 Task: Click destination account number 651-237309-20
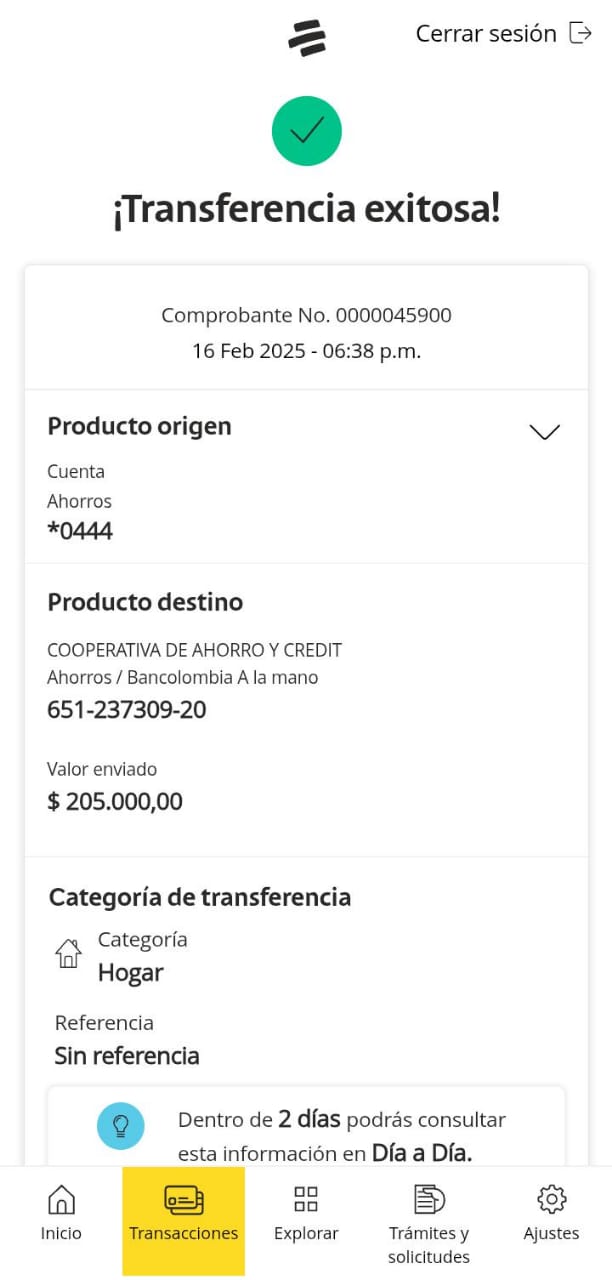[x=127, y=710]
